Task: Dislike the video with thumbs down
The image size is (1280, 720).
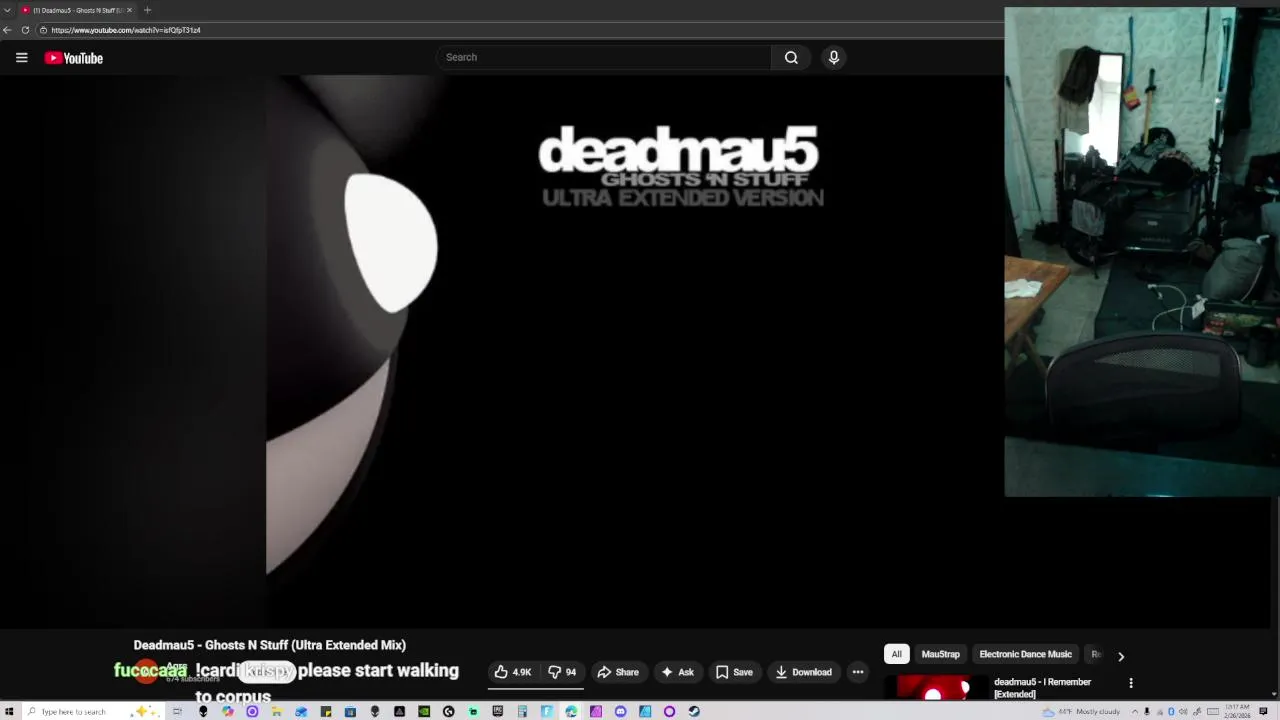Action: click(562, 672)
